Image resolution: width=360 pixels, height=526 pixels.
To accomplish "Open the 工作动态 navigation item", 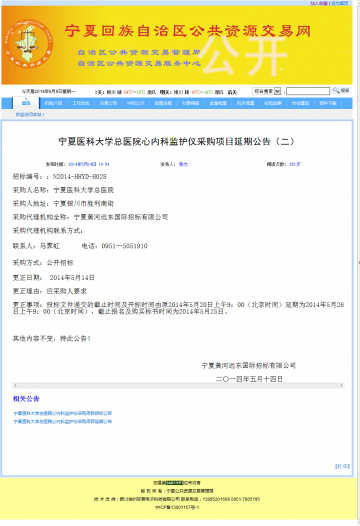I will coord(81,103).
